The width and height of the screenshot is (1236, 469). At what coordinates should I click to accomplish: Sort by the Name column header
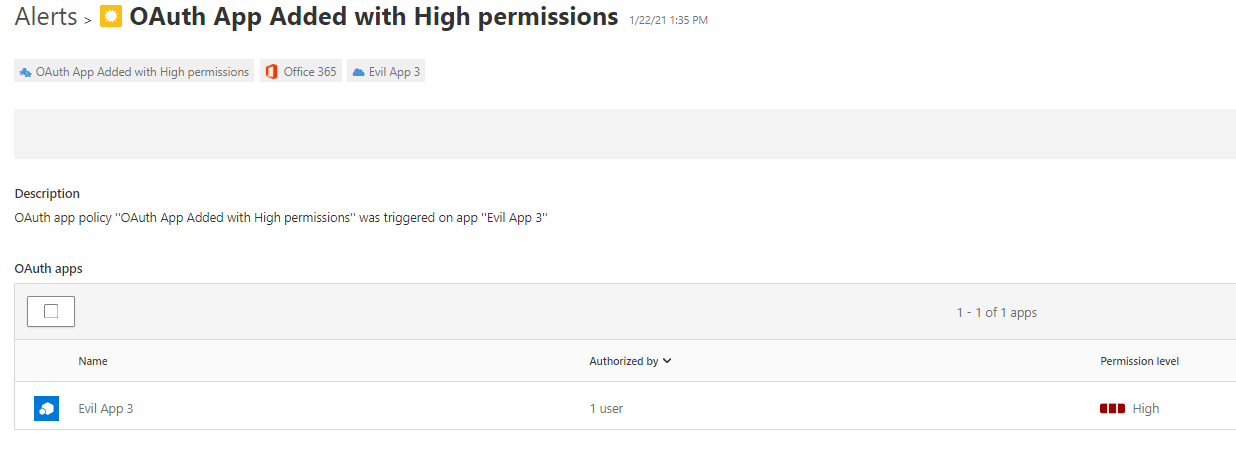pos(93,361)
